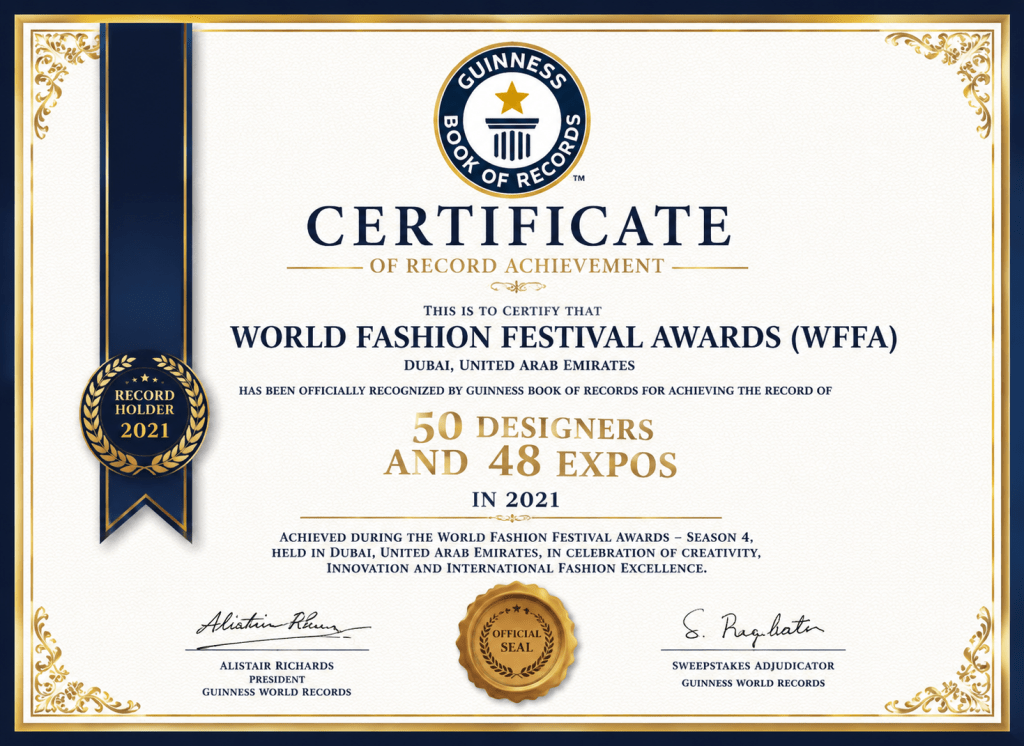This screenshot has width=1024, height=746.
Task: Click the S. Raghavan adjudicator signature
Action: click(x=752, y=628)
